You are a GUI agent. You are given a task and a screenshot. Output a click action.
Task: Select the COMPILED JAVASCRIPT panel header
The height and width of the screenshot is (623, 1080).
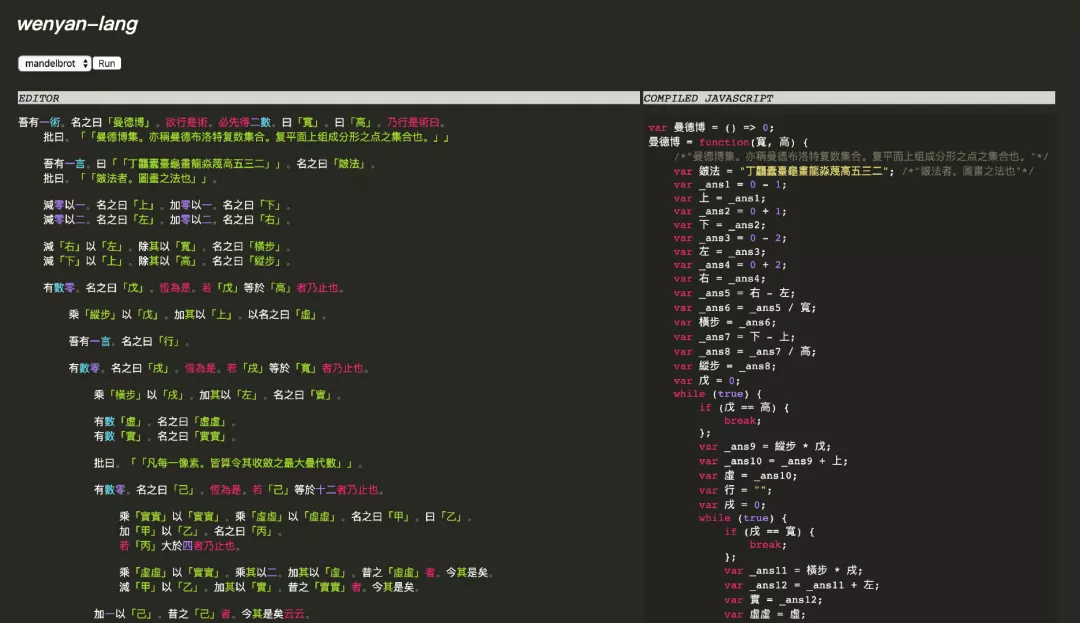click(849, 98)
